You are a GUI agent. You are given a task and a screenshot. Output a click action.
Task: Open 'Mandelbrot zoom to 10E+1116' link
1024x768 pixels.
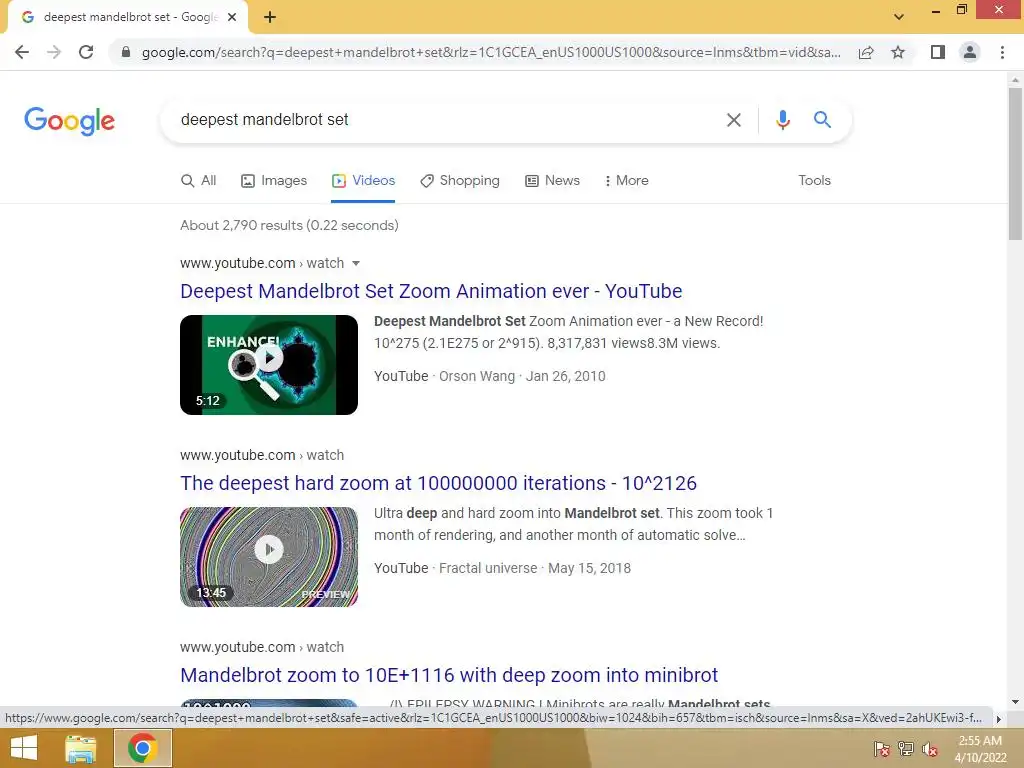tap(449, 675)
